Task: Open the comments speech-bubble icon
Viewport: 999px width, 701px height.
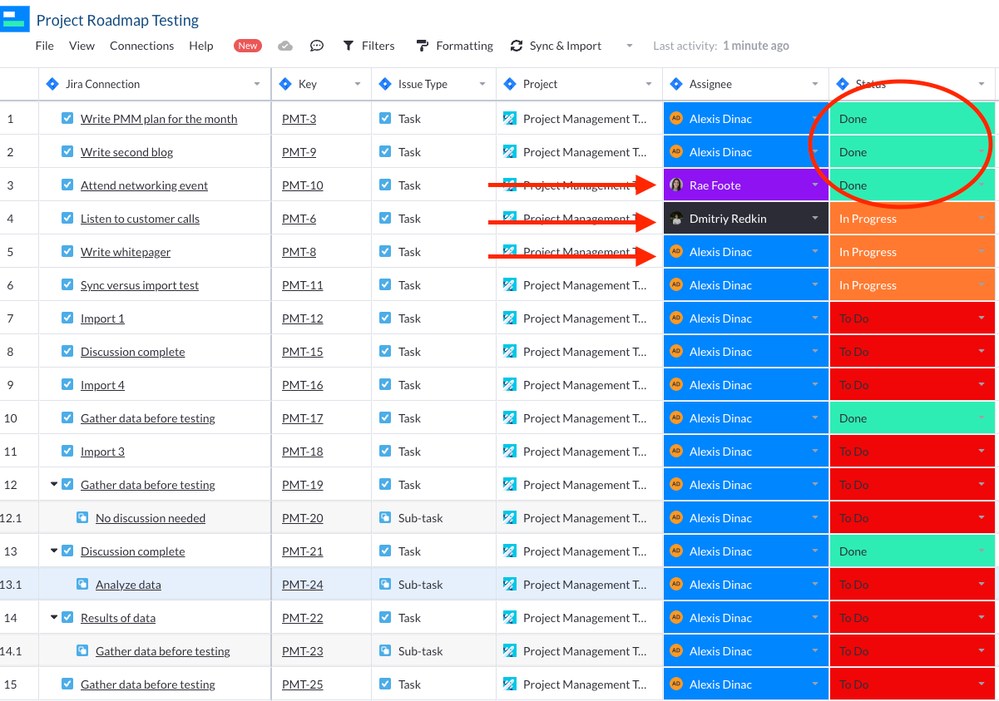Action: click(x=317, y=45)
